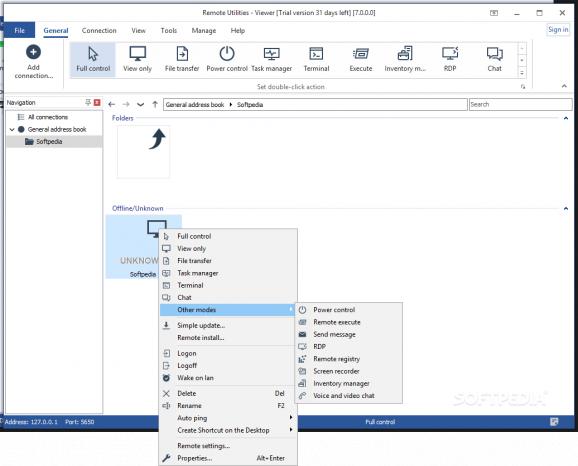Open the navigation history dropdown
This screenshot has width=578, height=466.
pos(140,105)
